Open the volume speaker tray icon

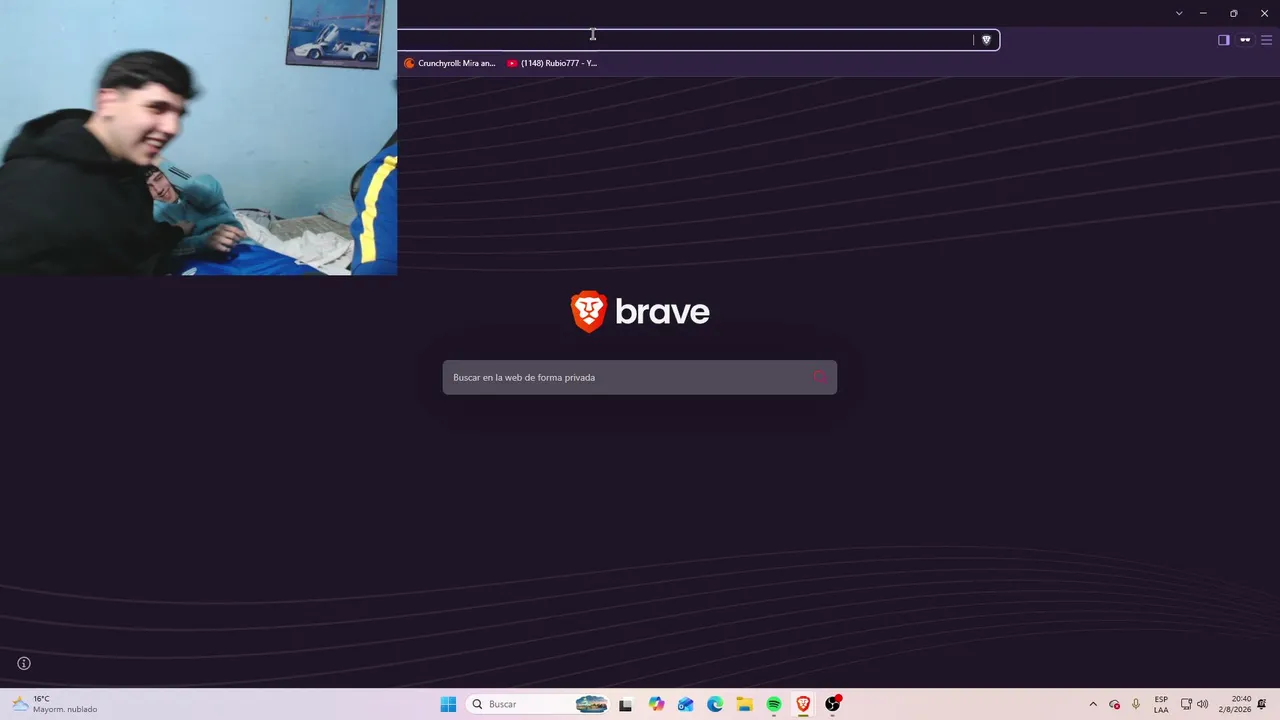point(1202,704)
